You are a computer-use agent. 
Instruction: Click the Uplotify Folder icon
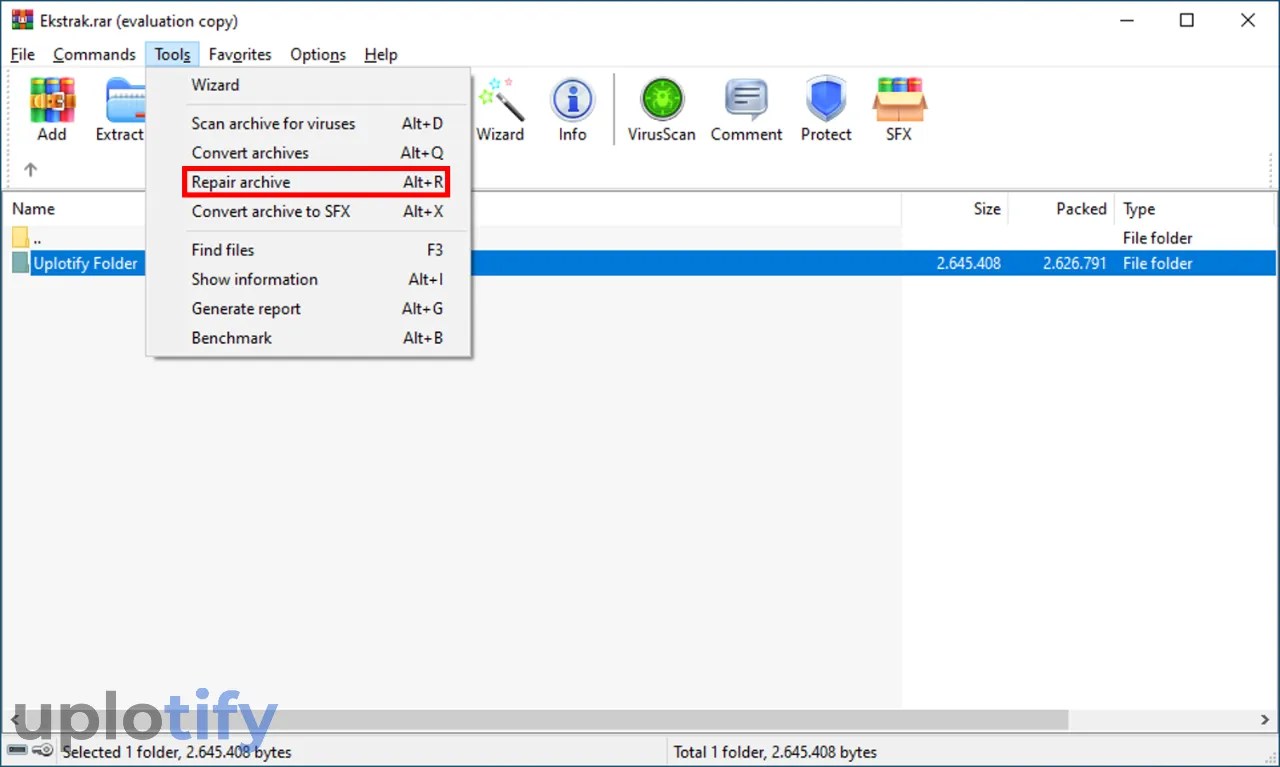(x=20, y=263)
